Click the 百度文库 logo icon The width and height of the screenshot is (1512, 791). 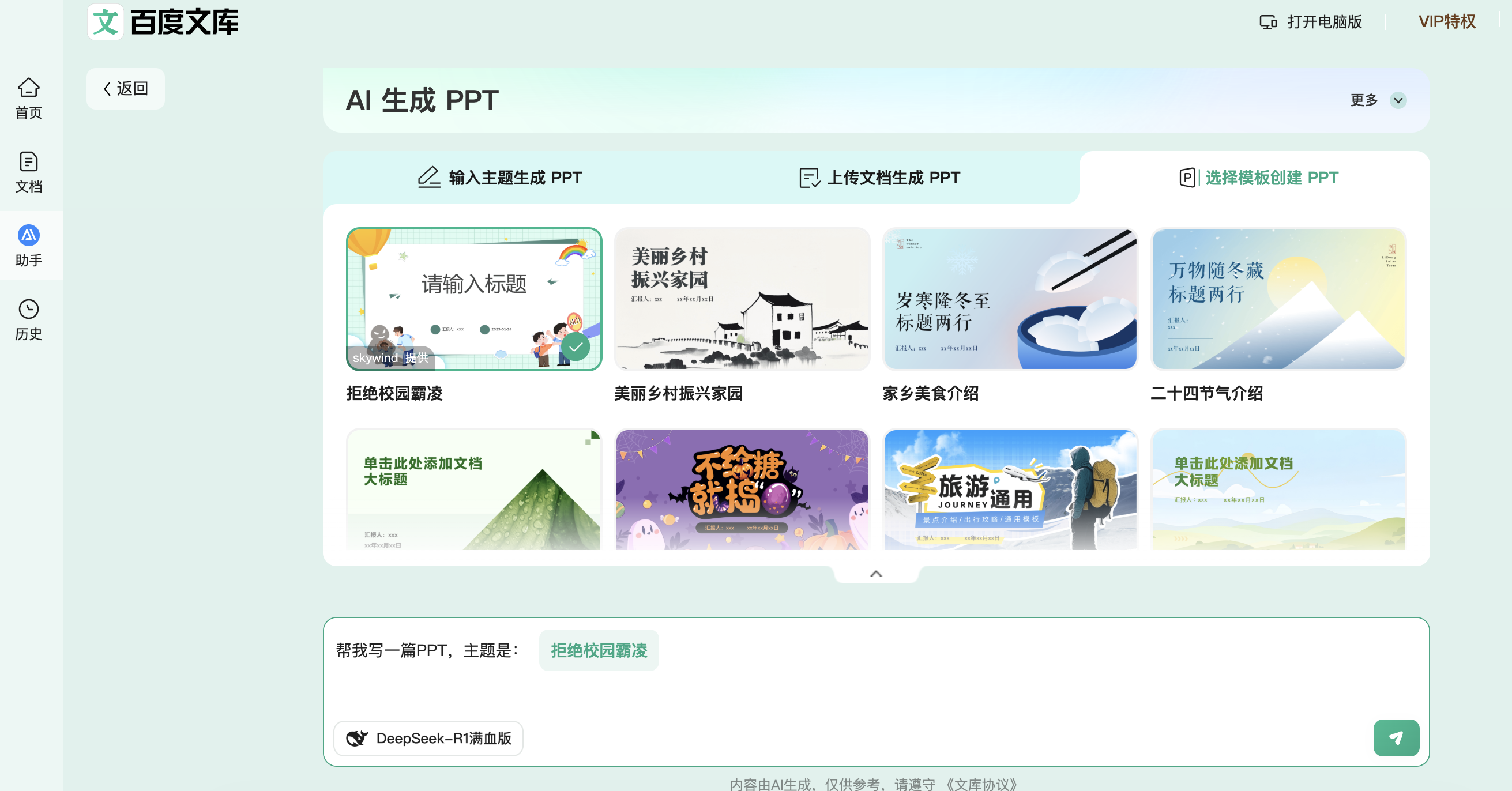(x=106, y=22)
